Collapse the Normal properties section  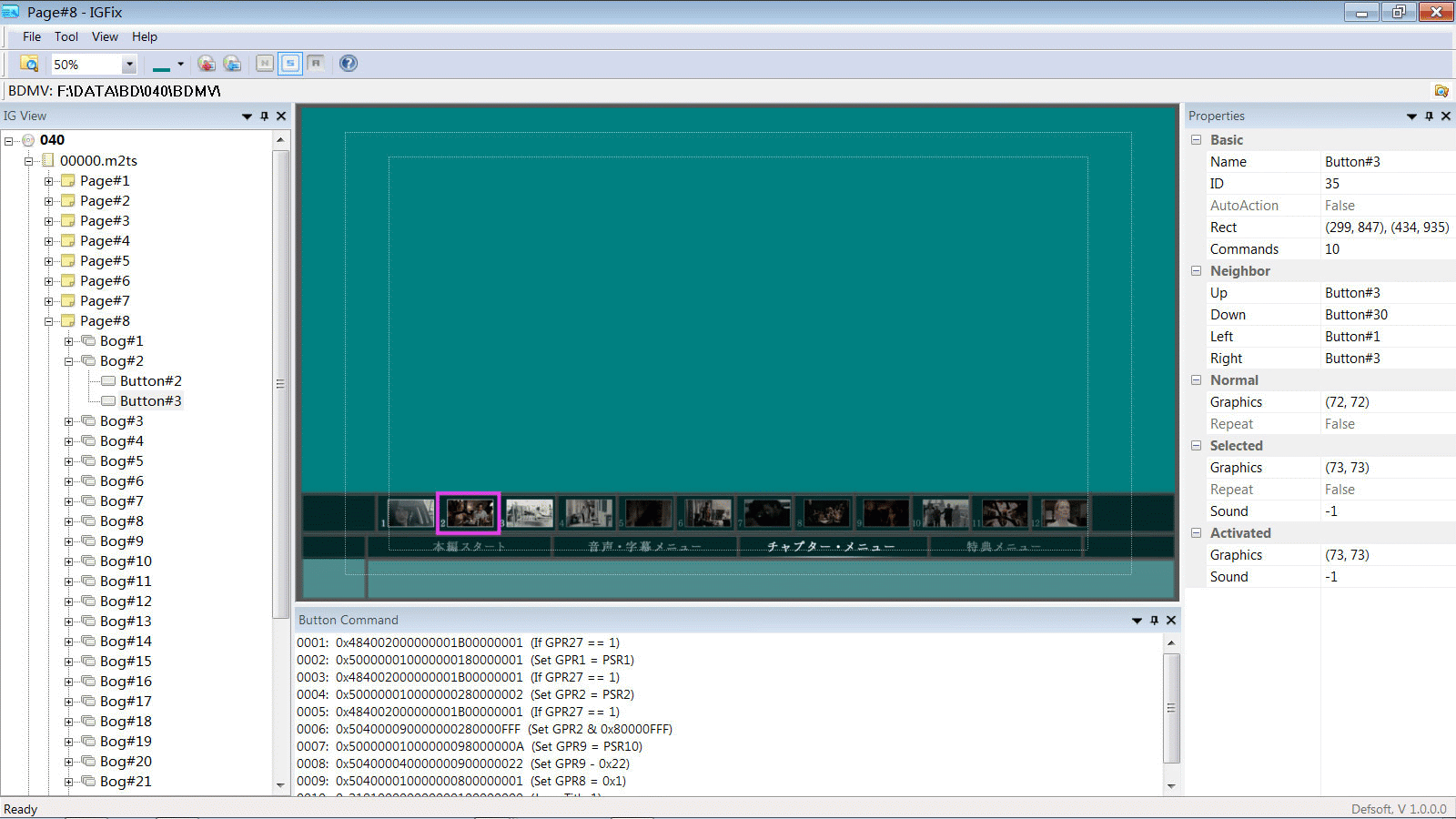(1197, 380)
